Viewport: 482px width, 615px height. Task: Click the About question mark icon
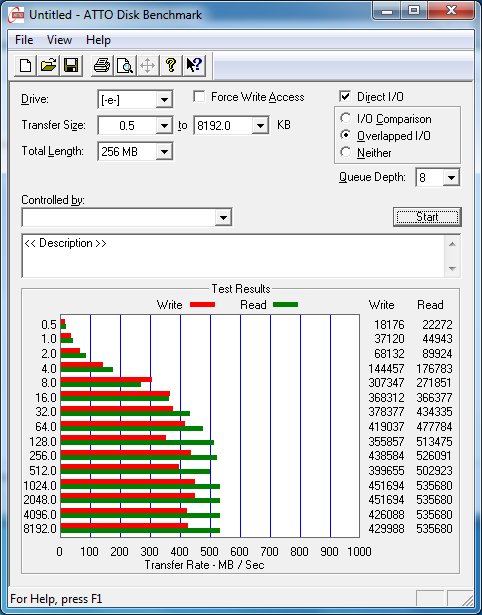click(171, 66)
